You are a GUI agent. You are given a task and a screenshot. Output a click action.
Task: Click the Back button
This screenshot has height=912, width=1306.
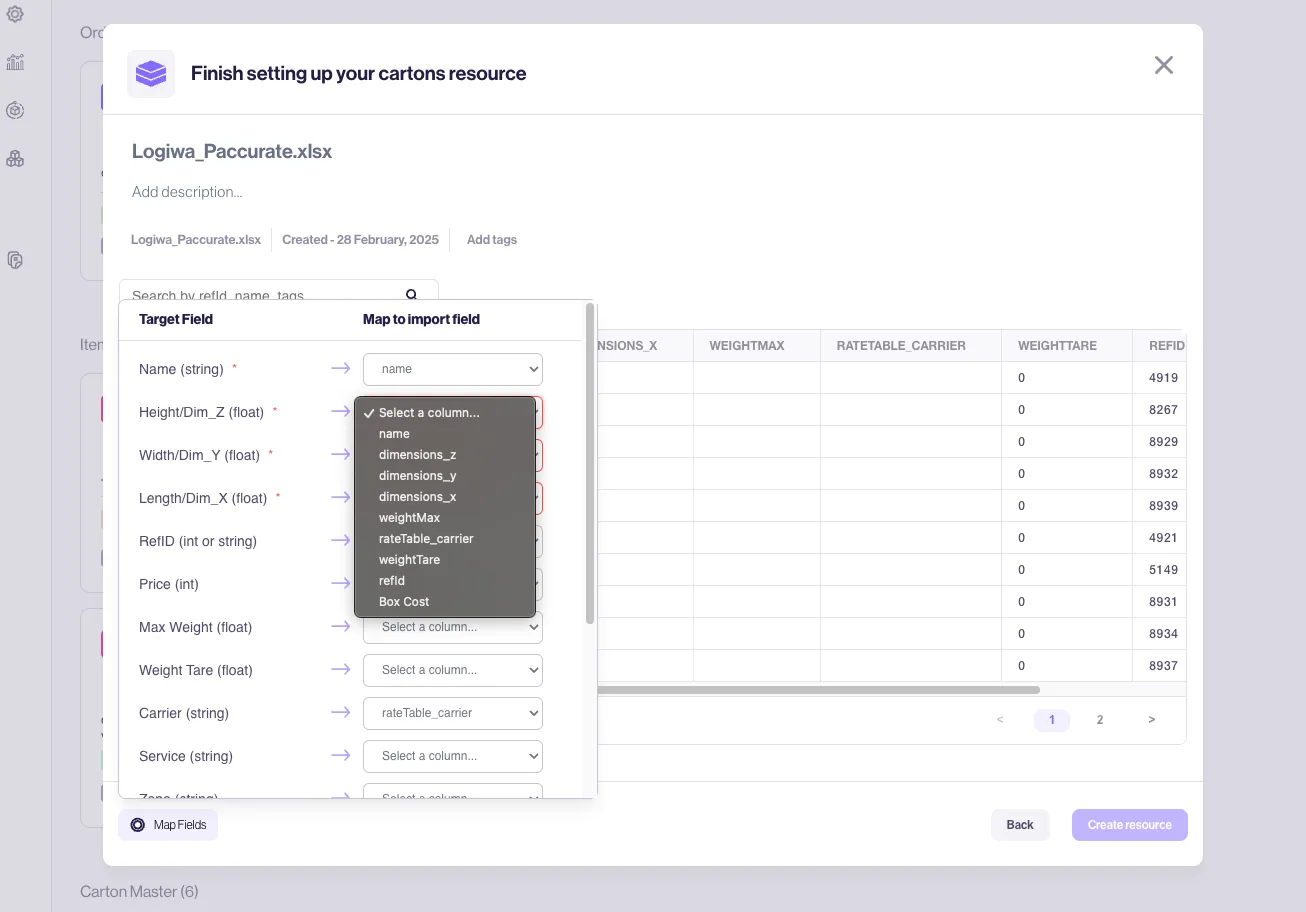click(x=1020, y=825)
